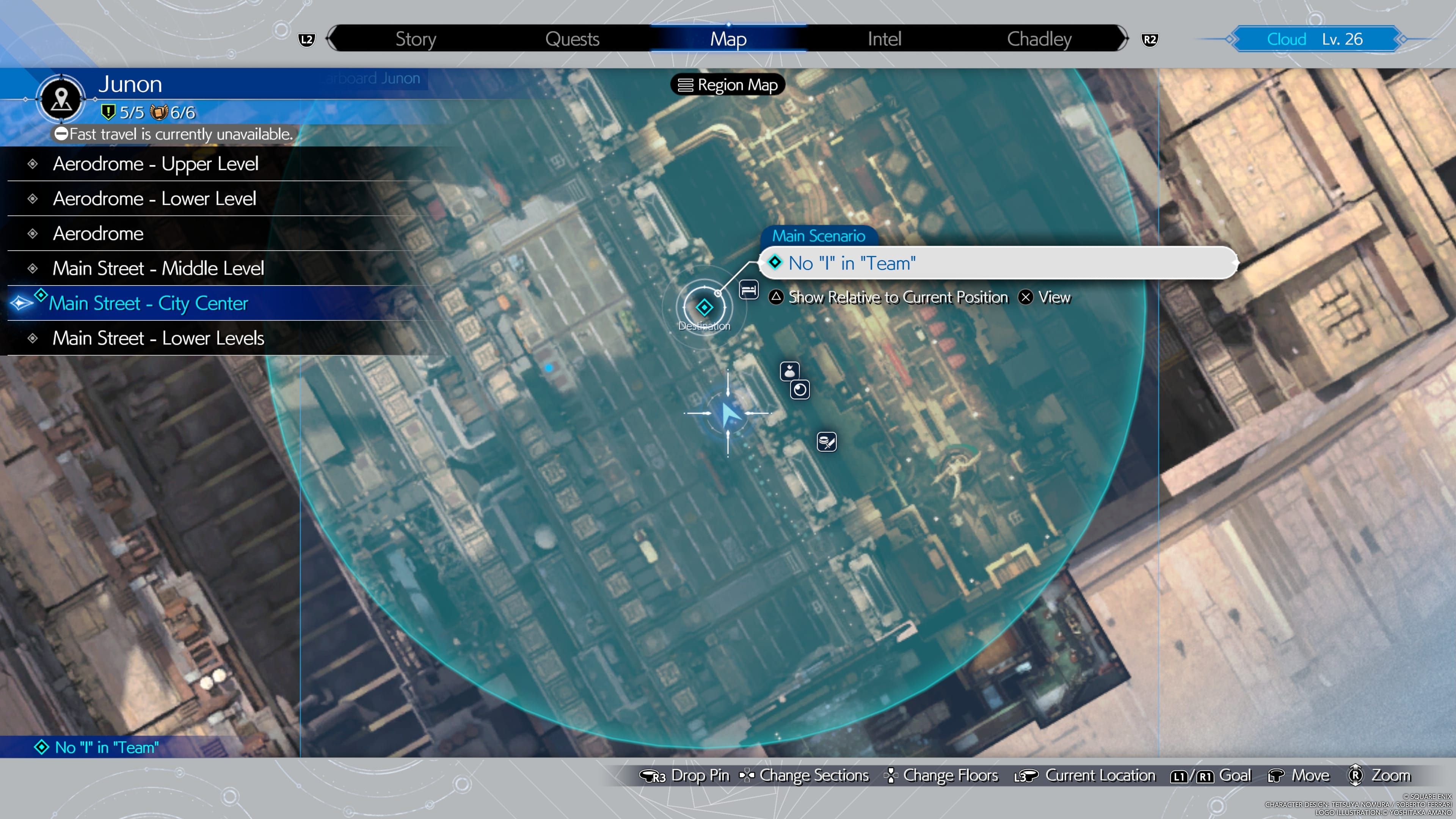Screen dimensions: 1456x819
Task: Click the inn bed icon on map
Action: click(749, 290)
